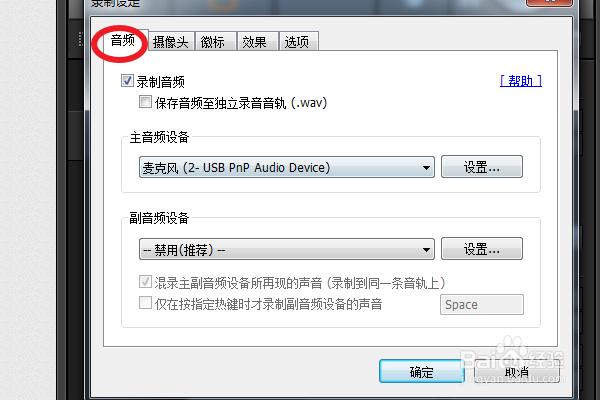Open the 摄像头 tab
This screenshot has height=400, width=600.
click(171, 42)
